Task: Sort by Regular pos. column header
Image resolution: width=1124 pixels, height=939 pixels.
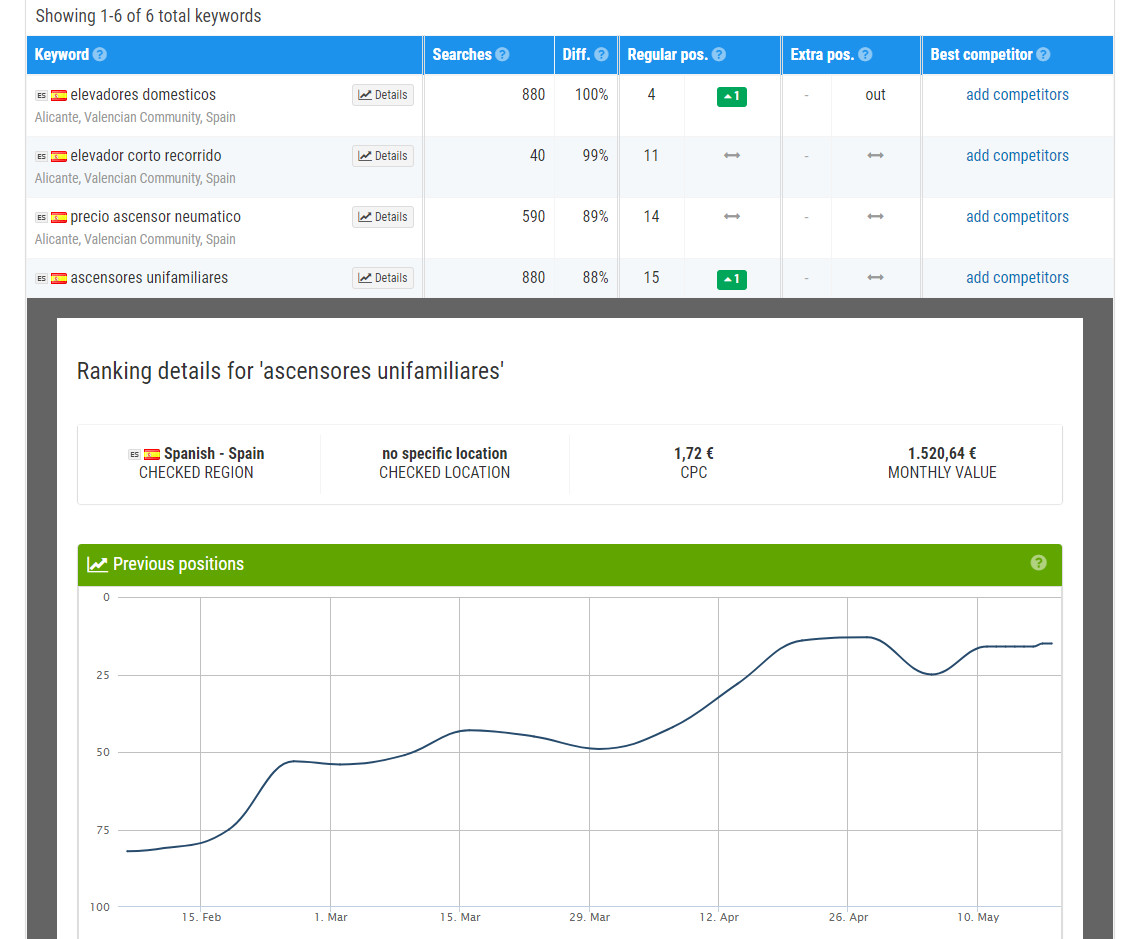Action: pyautogui.click(x=667, y=54)
